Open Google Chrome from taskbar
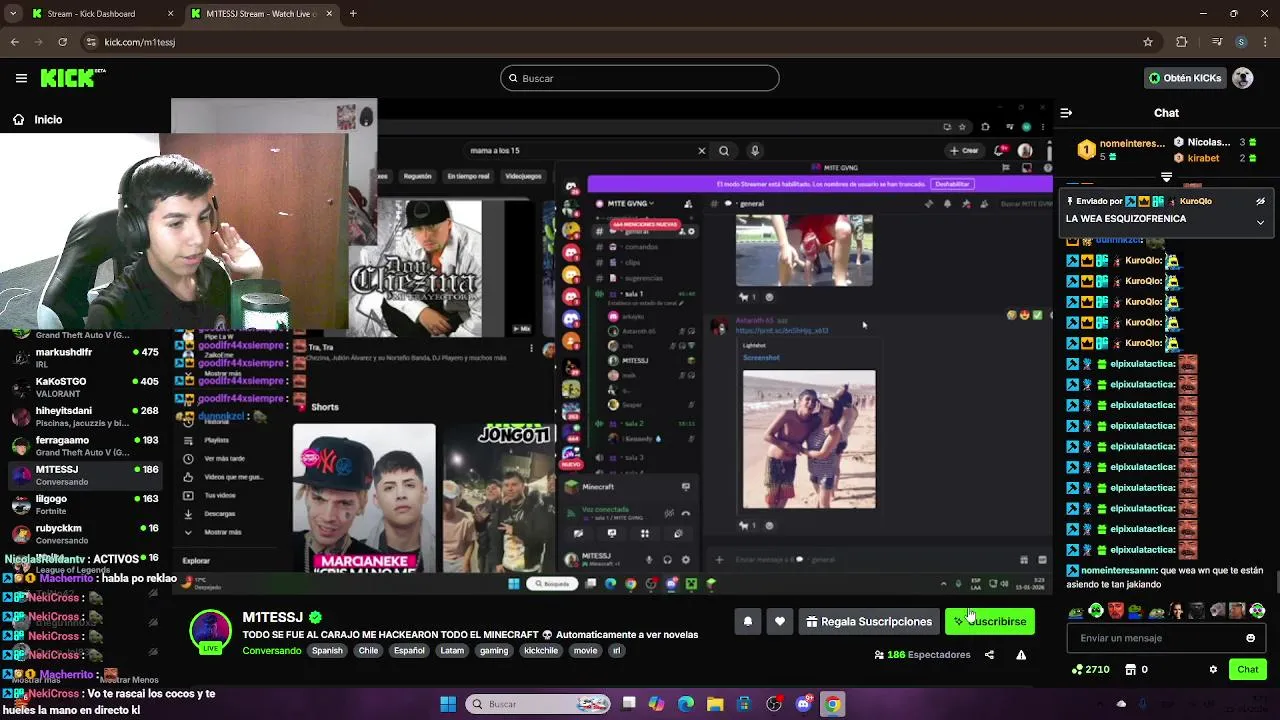 832,704
